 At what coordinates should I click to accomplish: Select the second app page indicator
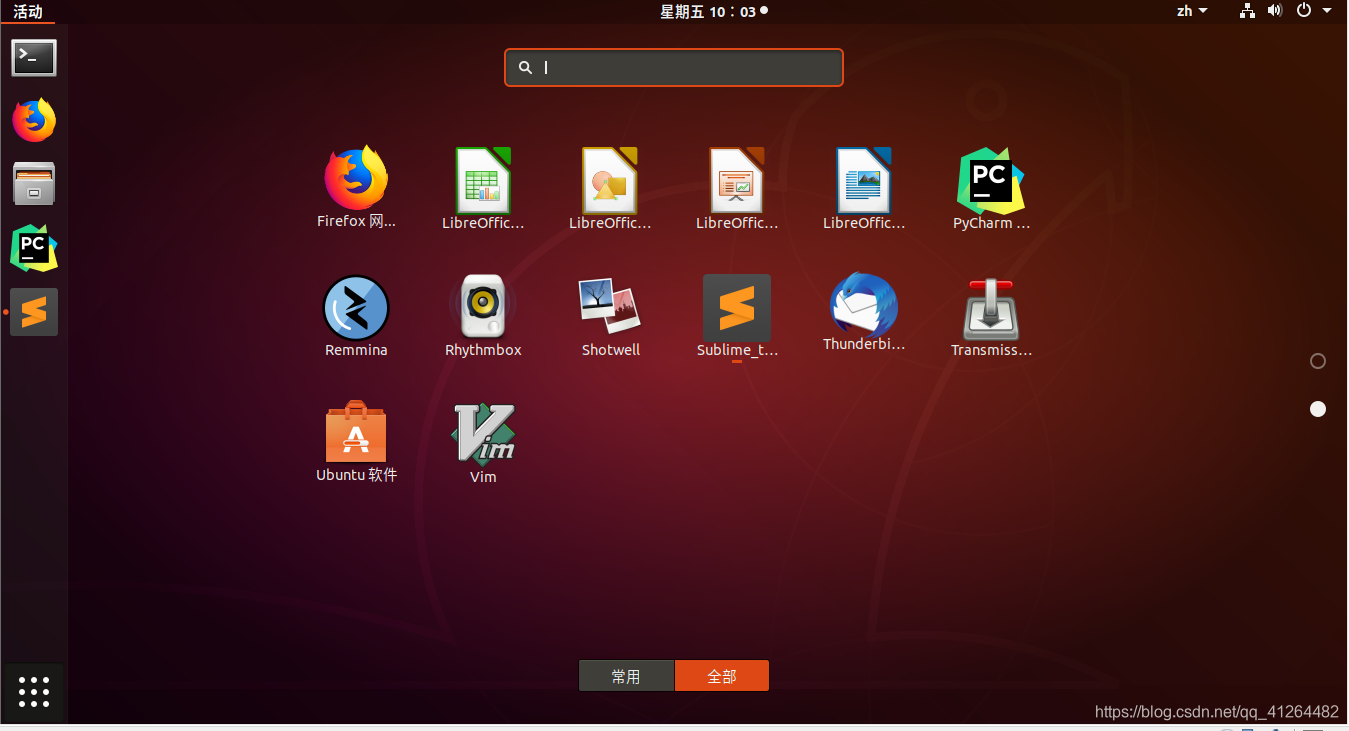(1318, 409)
